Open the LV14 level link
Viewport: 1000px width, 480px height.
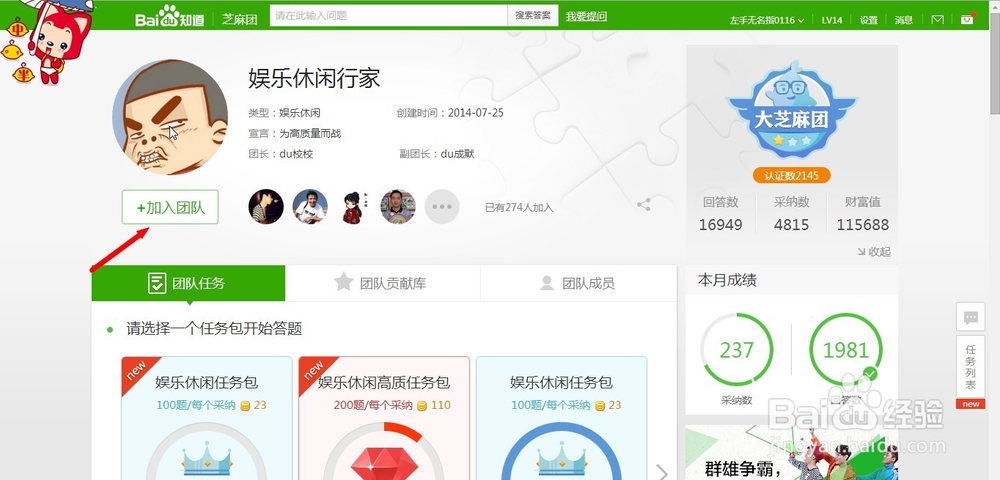(832, 20)
